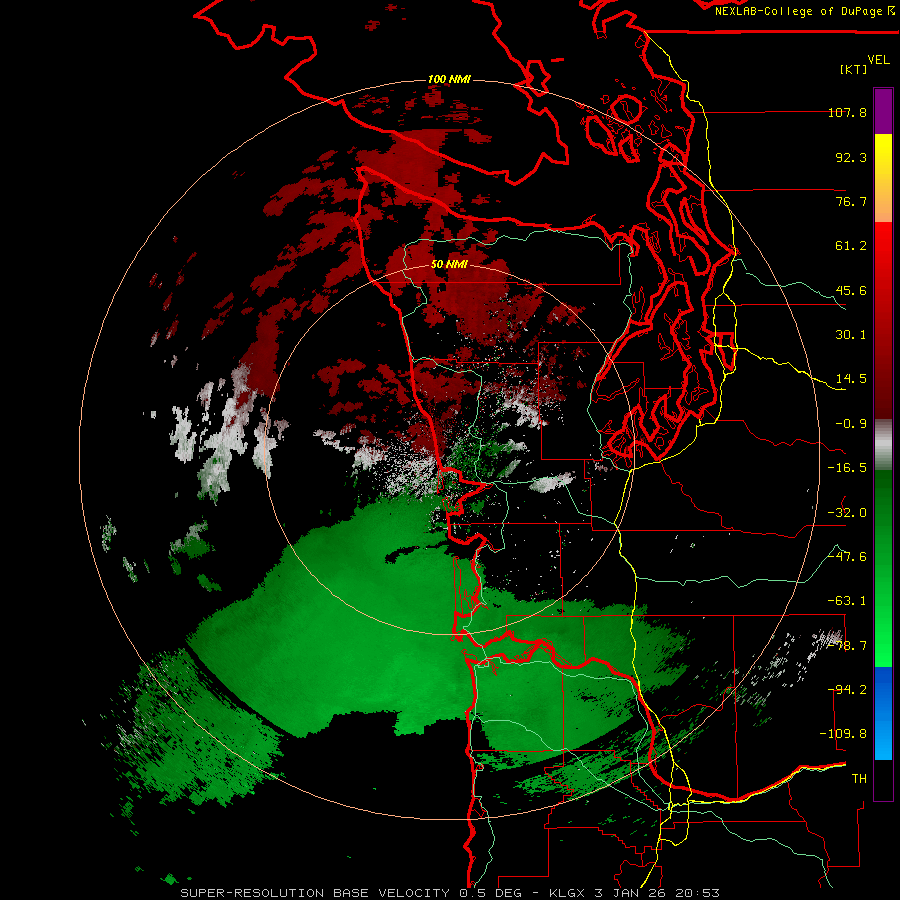Pick the gray near-zero segment of velocity scale
This screenshot has height=900, width=900.
click(x=883, y=445)
